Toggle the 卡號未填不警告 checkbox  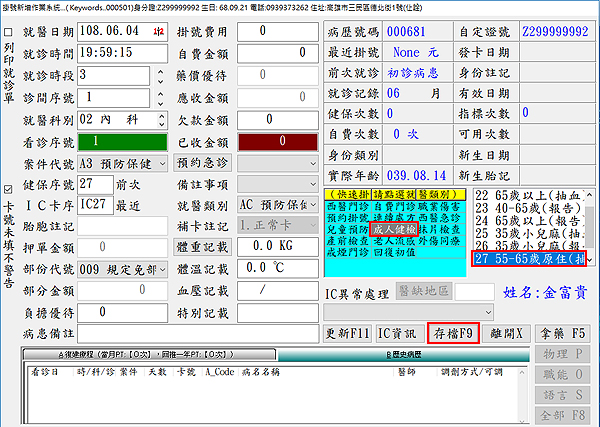[9, 187]
